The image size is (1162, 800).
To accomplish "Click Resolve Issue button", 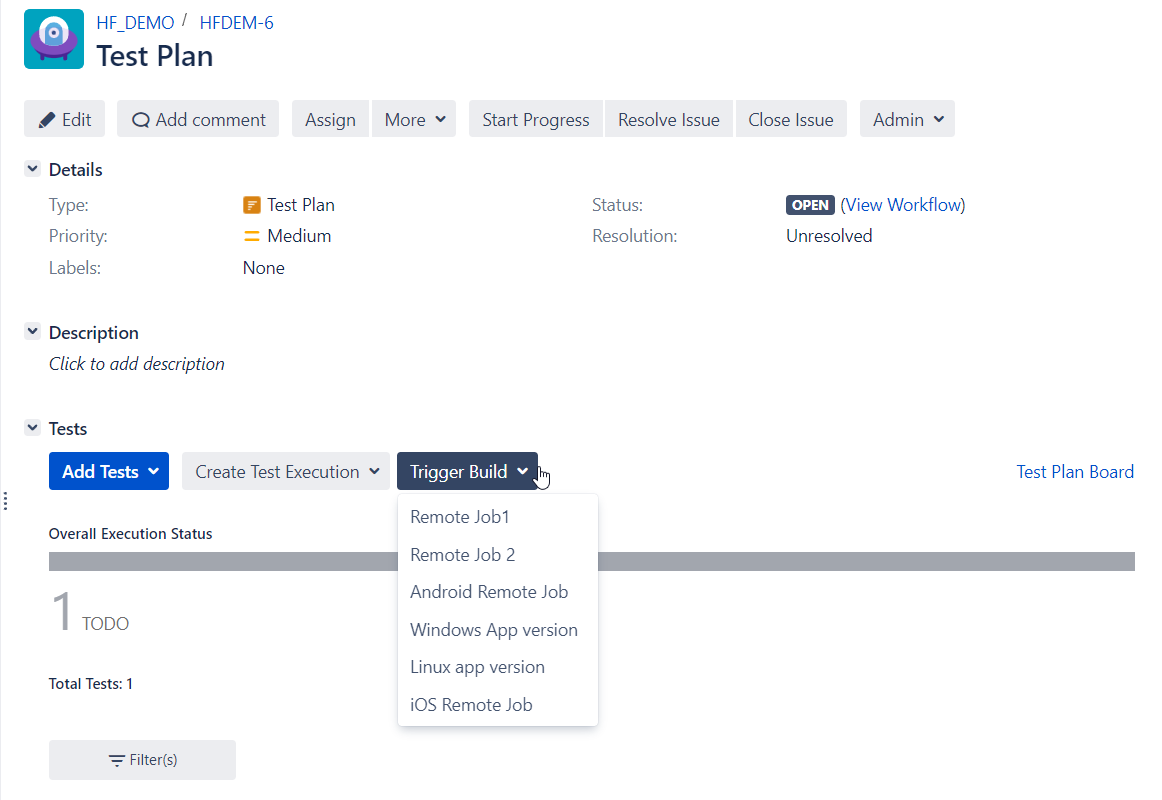I will point(668,119).
